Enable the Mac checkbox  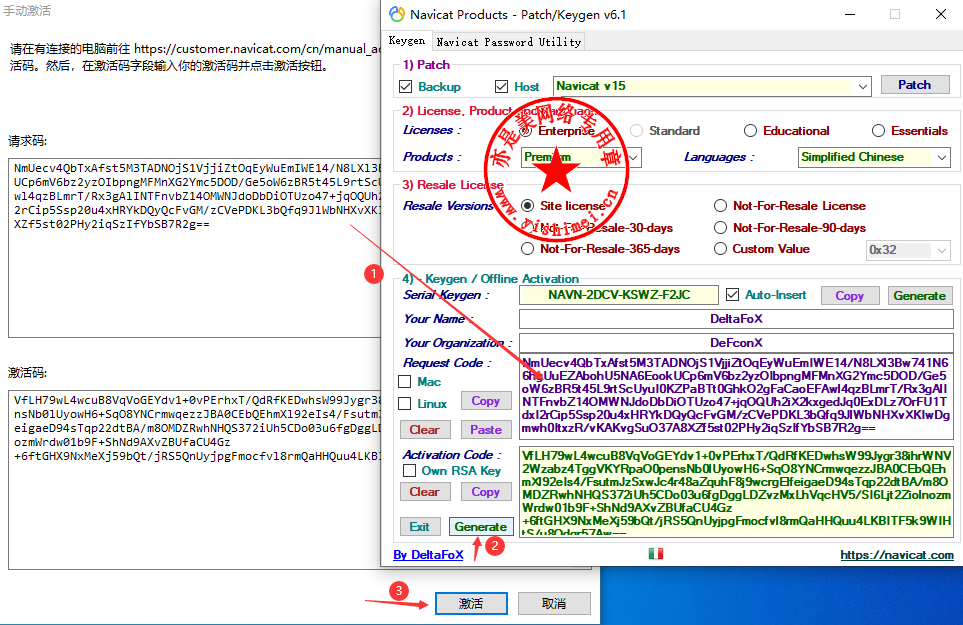pos(404,382)
